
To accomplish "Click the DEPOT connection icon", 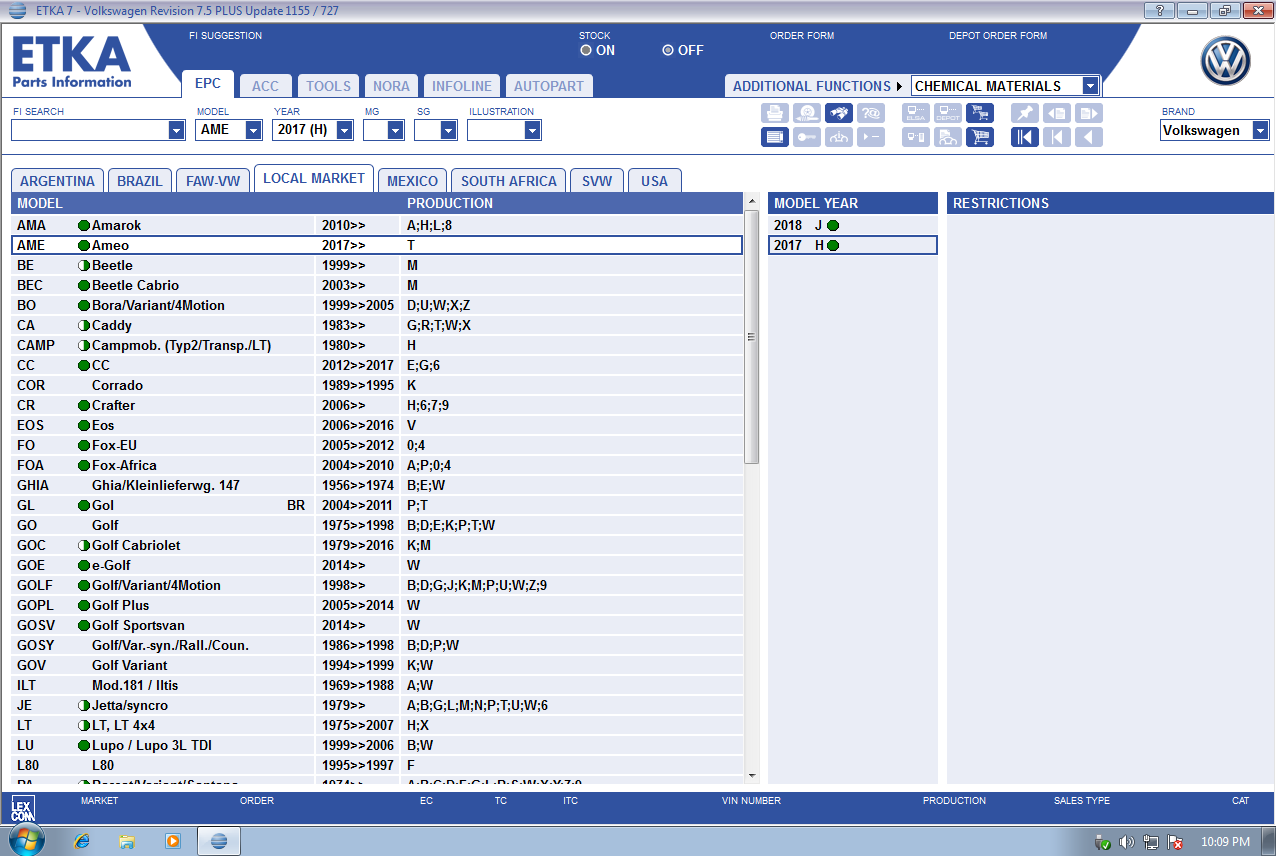I will pos(948,113).
